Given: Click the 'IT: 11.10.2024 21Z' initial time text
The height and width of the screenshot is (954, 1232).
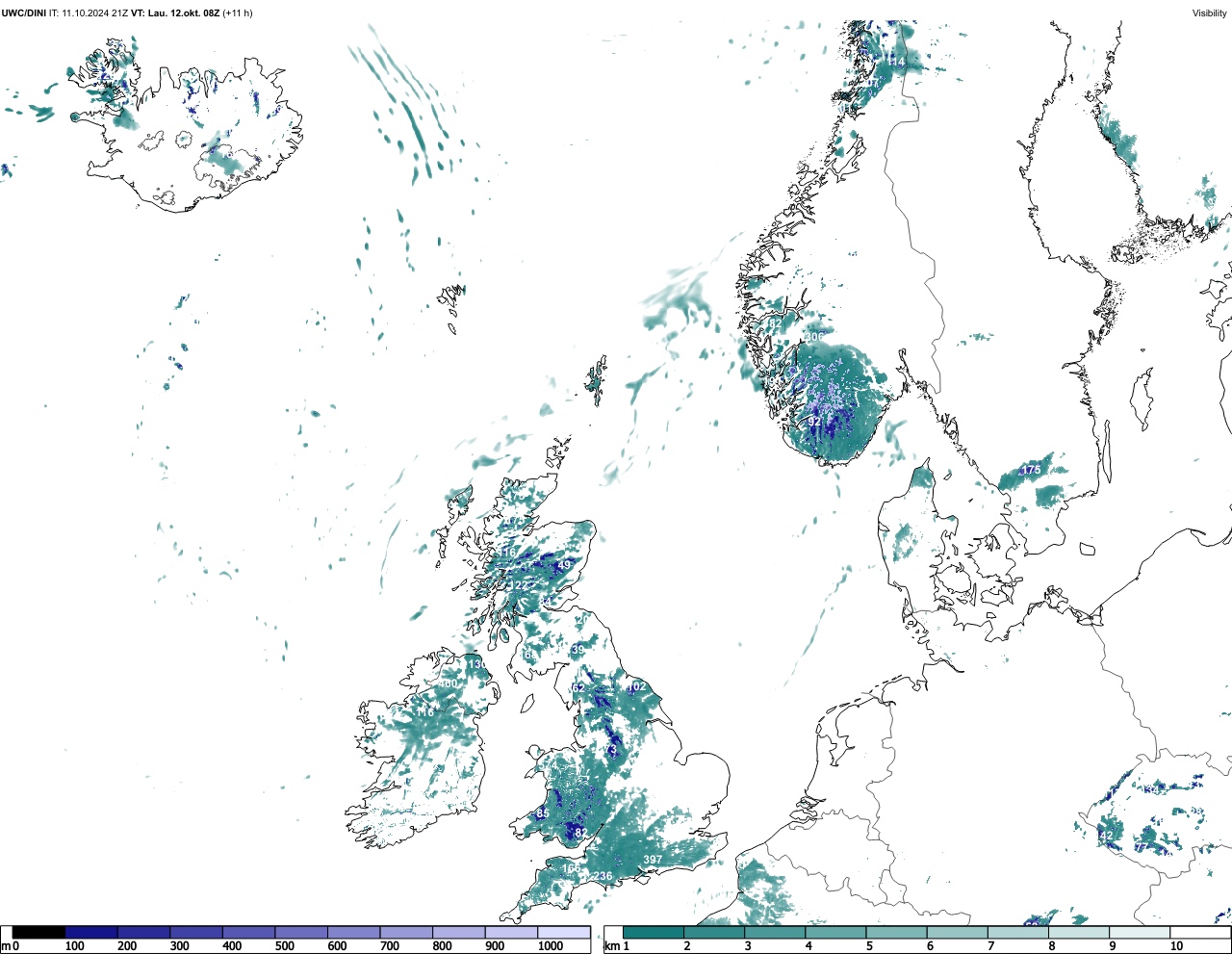Looking at the screenshot, I should click(x=89, y=13).
